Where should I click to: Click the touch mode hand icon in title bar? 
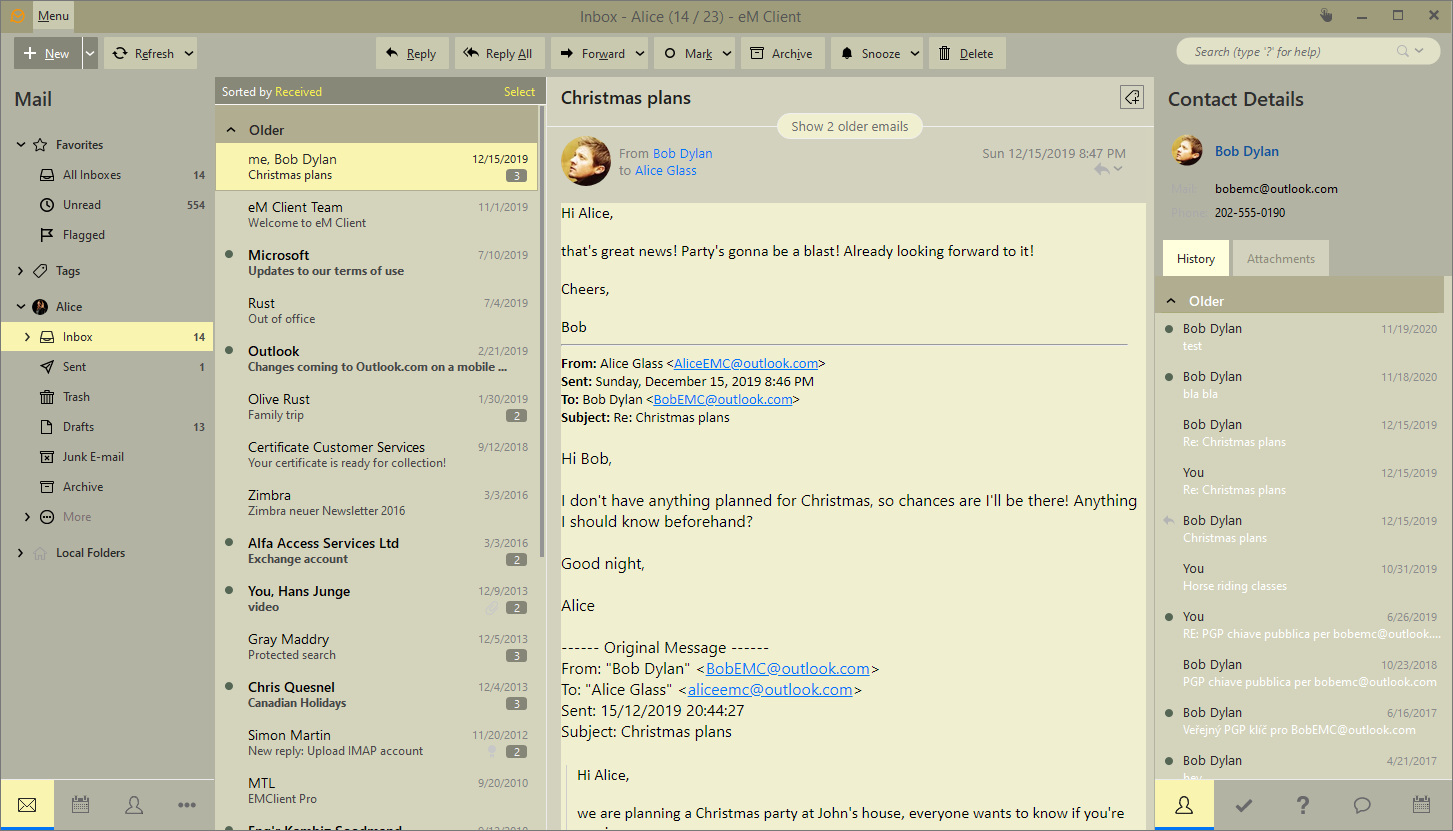tap(1326, 16)
